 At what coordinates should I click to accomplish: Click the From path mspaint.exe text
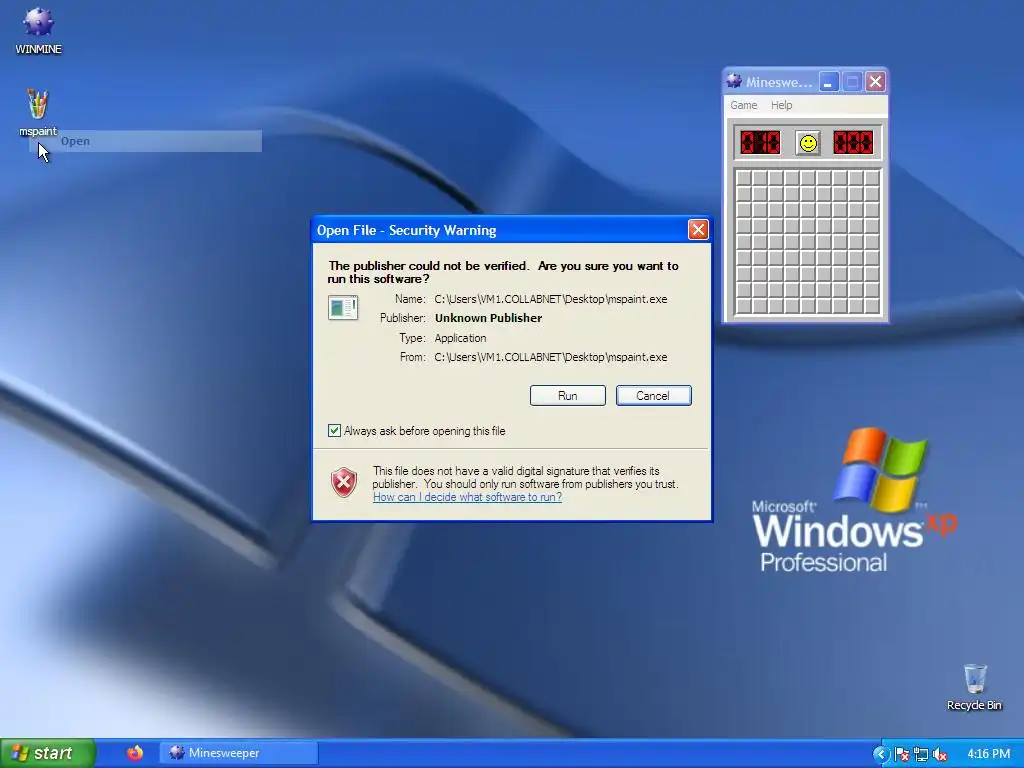(x=551, y=357)
